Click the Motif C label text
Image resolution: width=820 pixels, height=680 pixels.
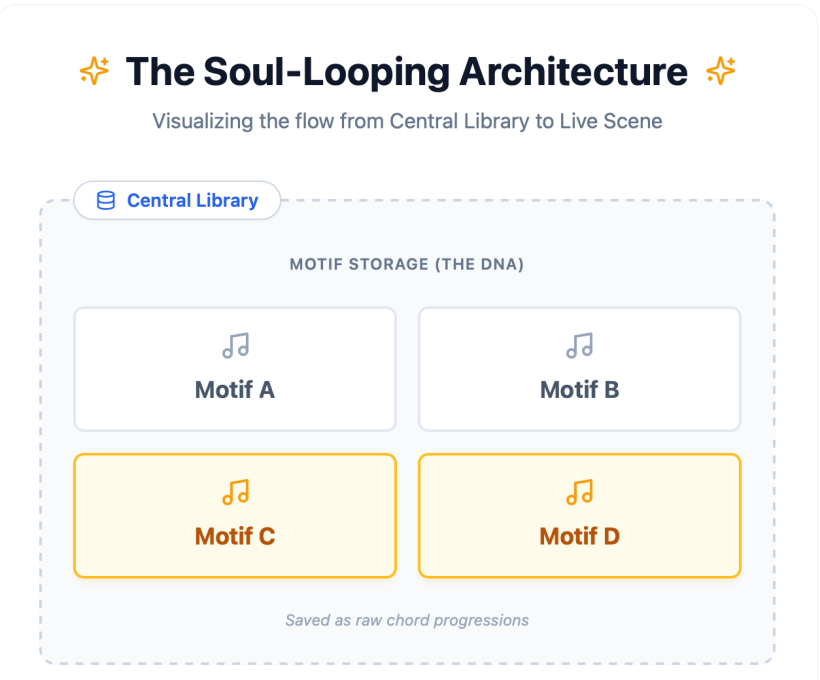tap(235, 536)
